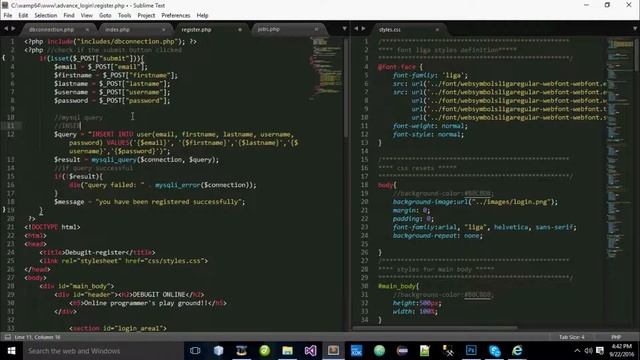Open left pane tab list dropdown
The height and width of the screenshot is (360, 640).
[x=344, y=29]
